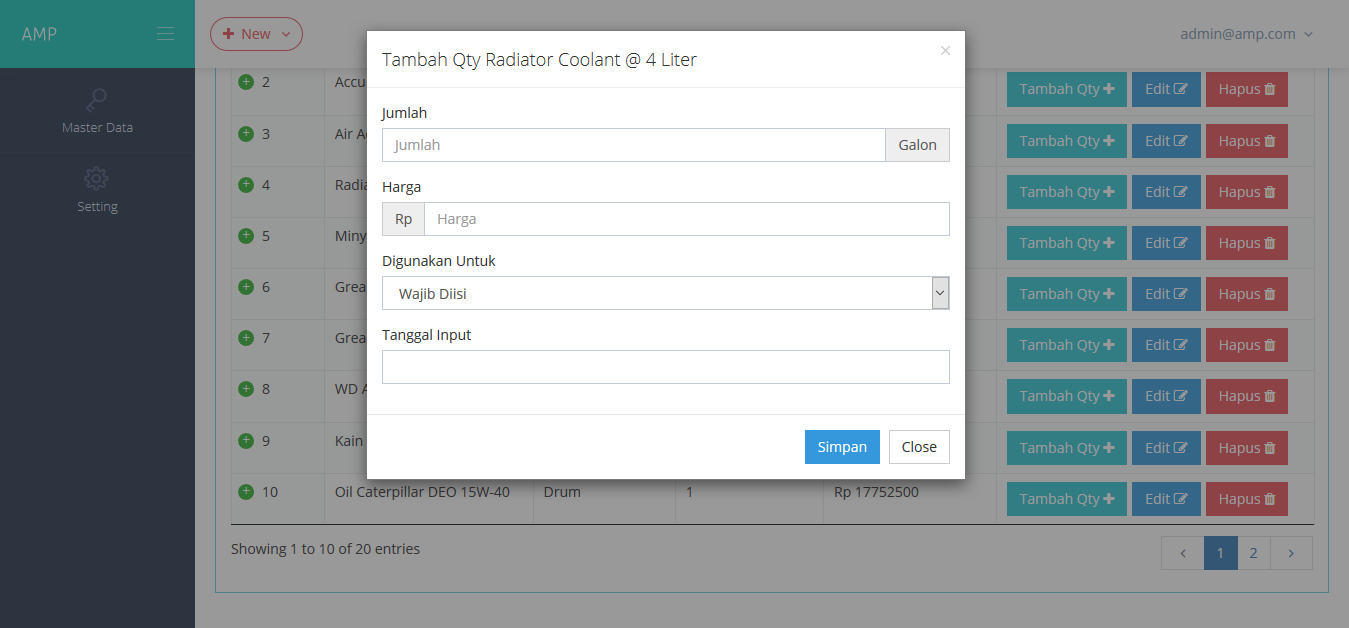Expand the admin@amp.com user menu
1349x628 pixels.
[x=1246, y=34]
